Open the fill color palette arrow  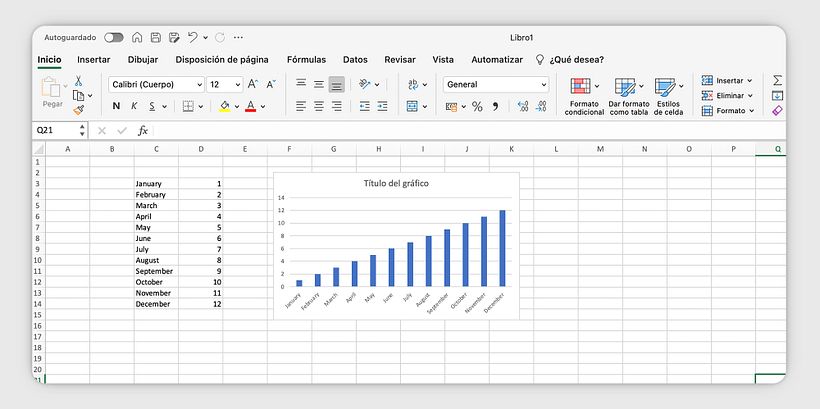[x=236, y=107]
